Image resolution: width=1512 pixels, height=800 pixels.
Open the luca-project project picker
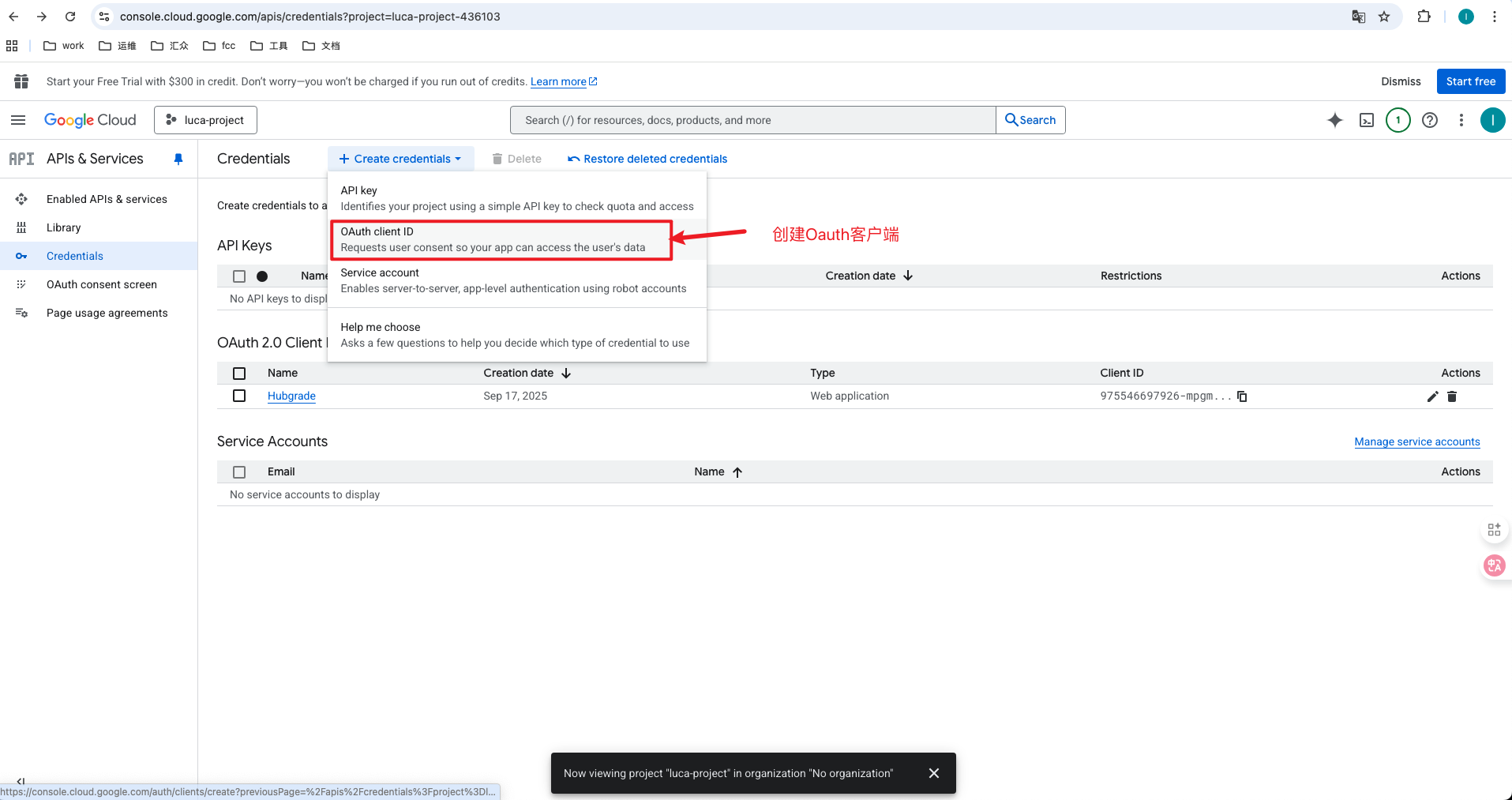205,119
